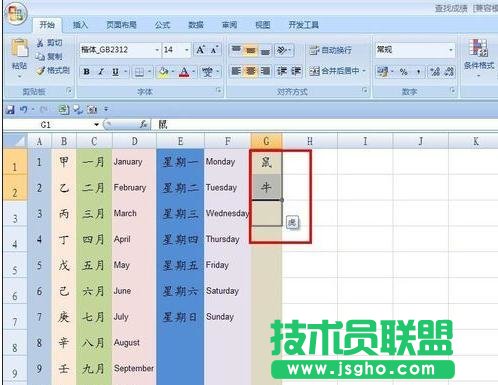Click the Decrease Decimal icon
The image size is (498, 385).
point(449,71)
